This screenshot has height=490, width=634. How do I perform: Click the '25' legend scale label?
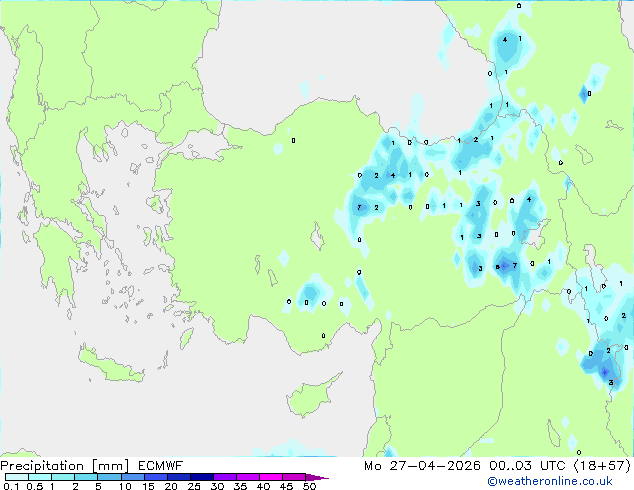click(194, 486)
